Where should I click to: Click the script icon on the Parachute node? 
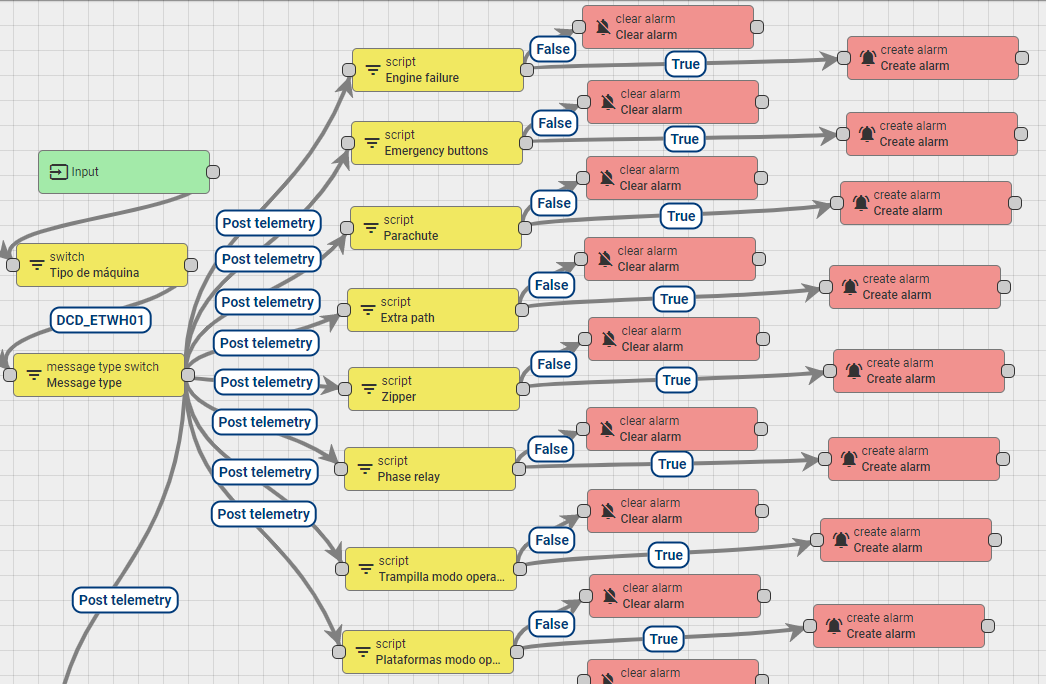click(x=372, y=228)
